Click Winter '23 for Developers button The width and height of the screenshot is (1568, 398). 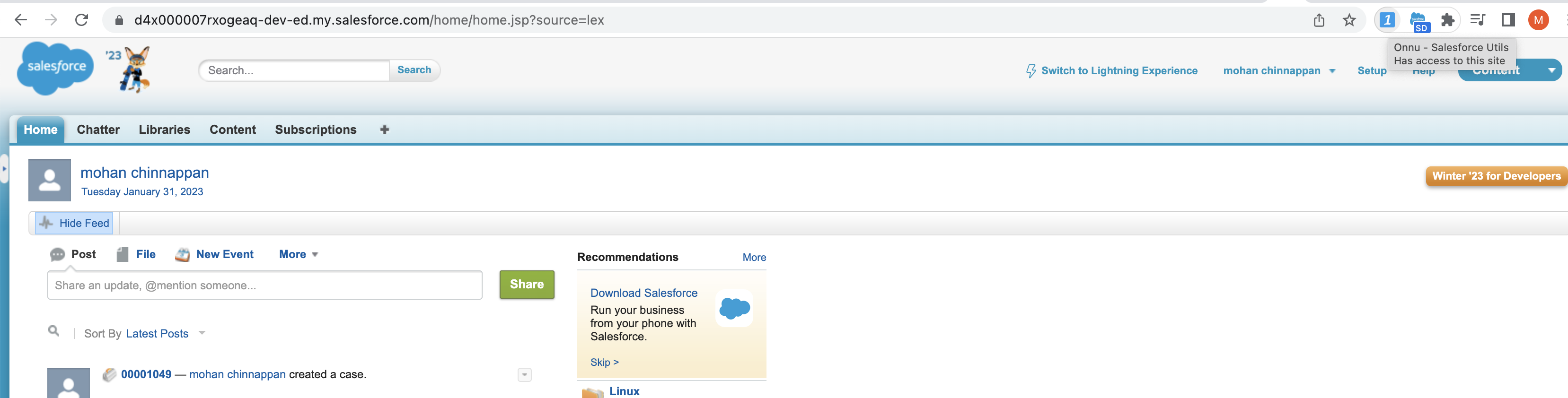pyautogui.click(x=1496, y=176)
